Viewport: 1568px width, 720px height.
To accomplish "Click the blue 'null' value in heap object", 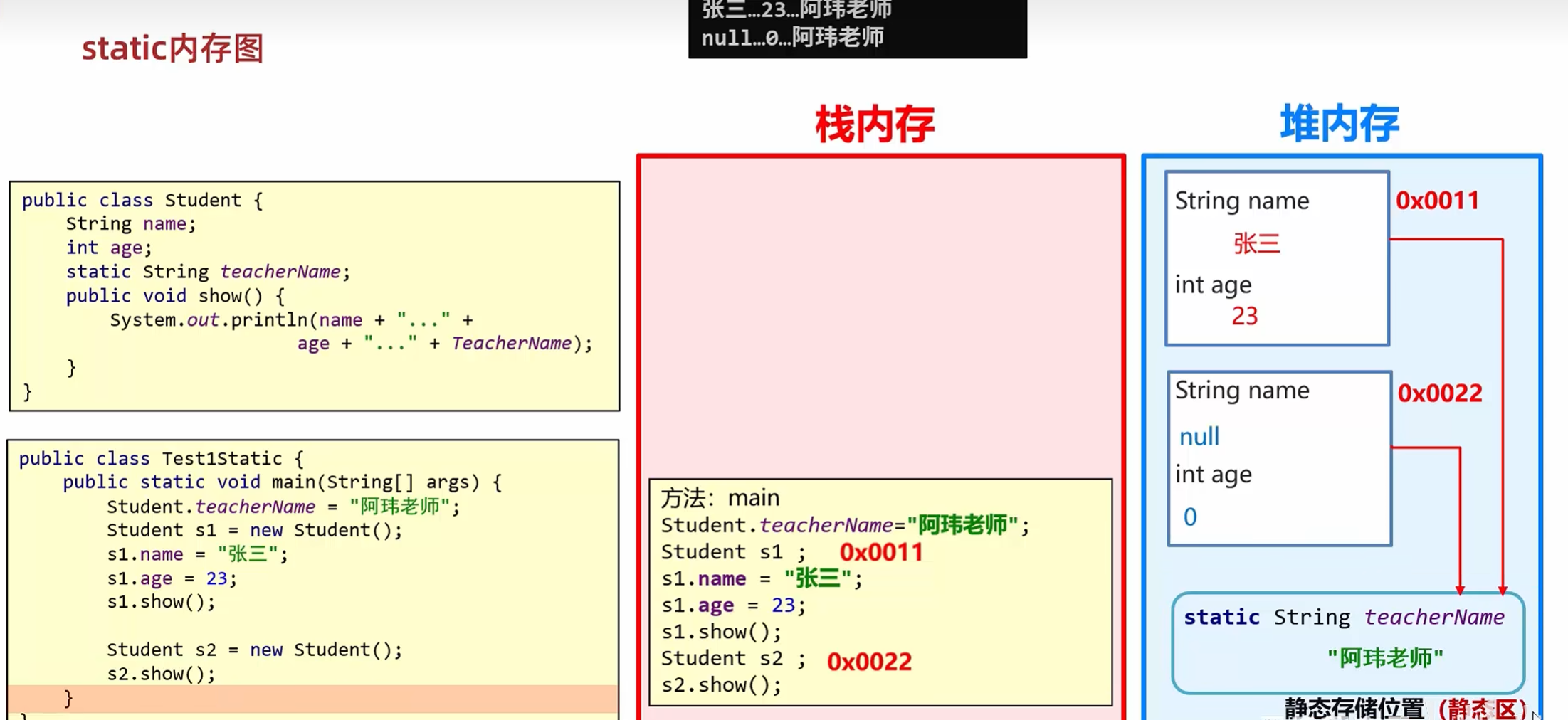I will (1199, 436).
